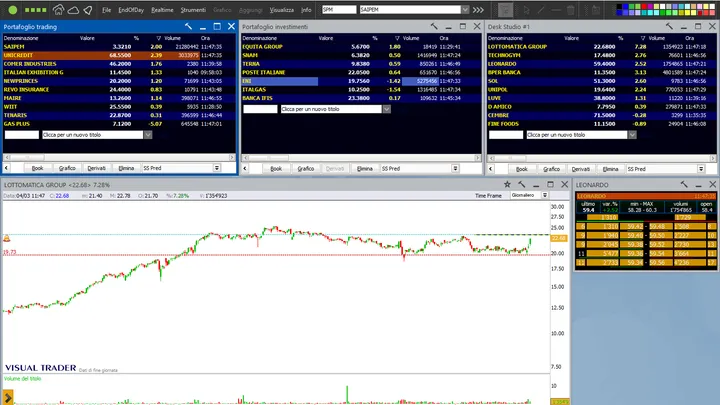
Task: Select the GAS PLUS row in Portafoglio trading
Action: tap(119, 124)
